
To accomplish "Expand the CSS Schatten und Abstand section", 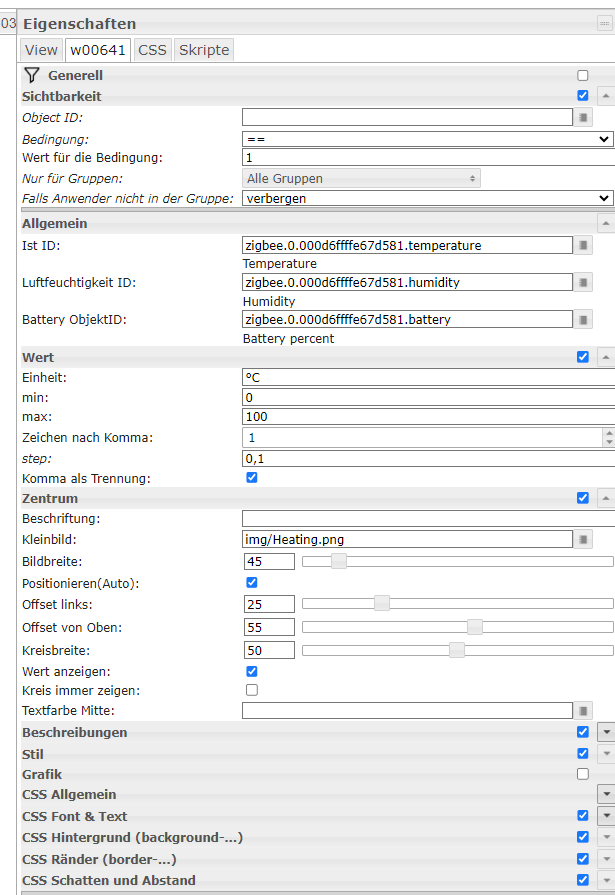I will point(606,880).
